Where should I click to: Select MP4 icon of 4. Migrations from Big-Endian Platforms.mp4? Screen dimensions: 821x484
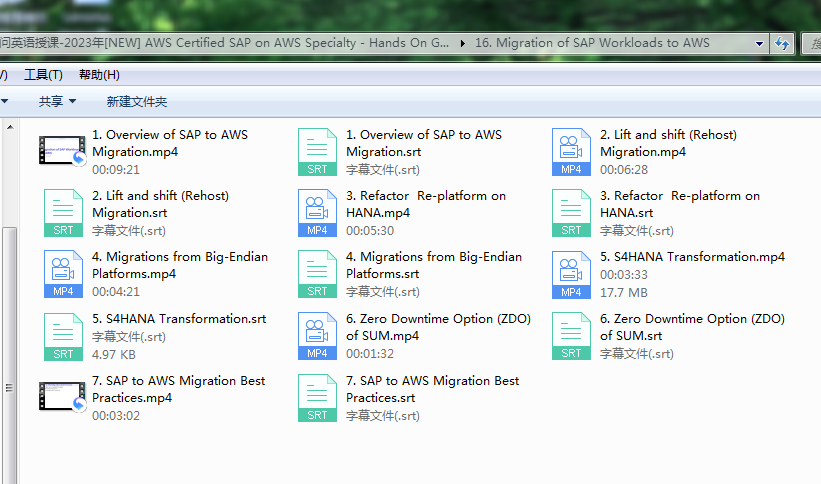[x=63, y=274]
